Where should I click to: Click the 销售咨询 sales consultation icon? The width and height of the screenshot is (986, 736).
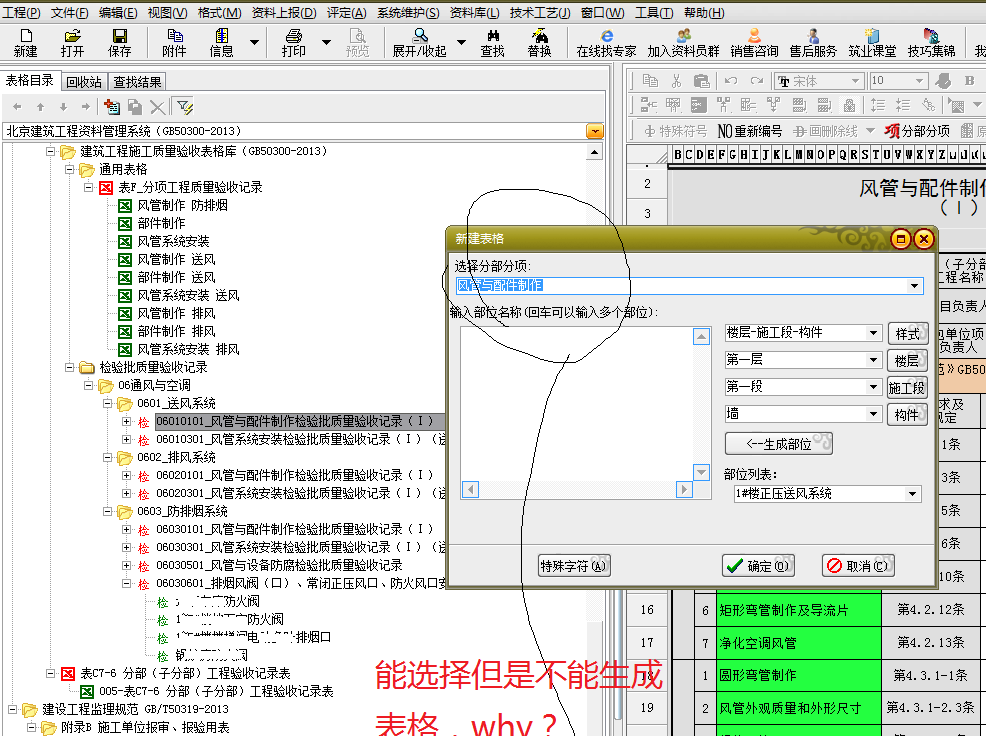(754, 42)
